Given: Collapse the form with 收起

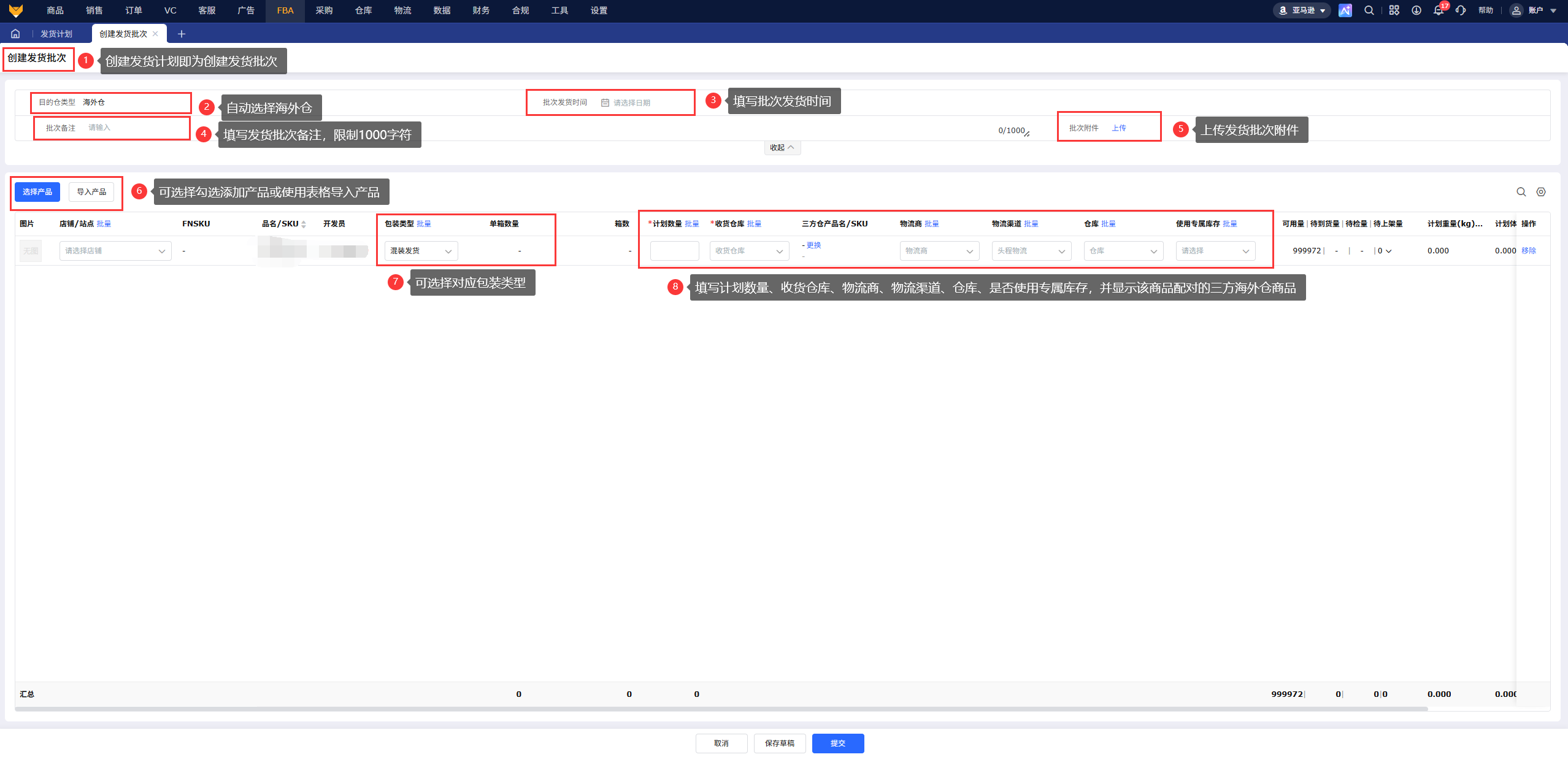Looking at the screenshot, I should [782, 148].
